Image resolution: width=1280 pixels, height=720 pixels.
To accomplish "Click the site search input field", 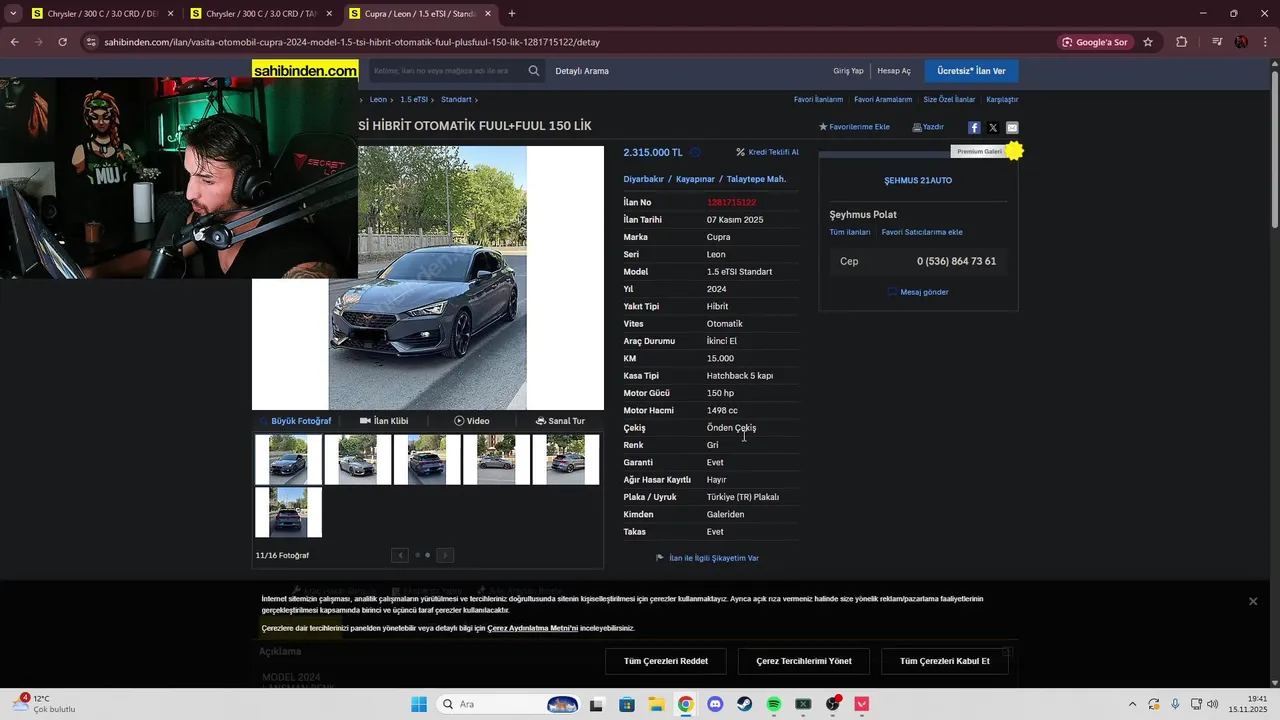I will click(446, 71).
